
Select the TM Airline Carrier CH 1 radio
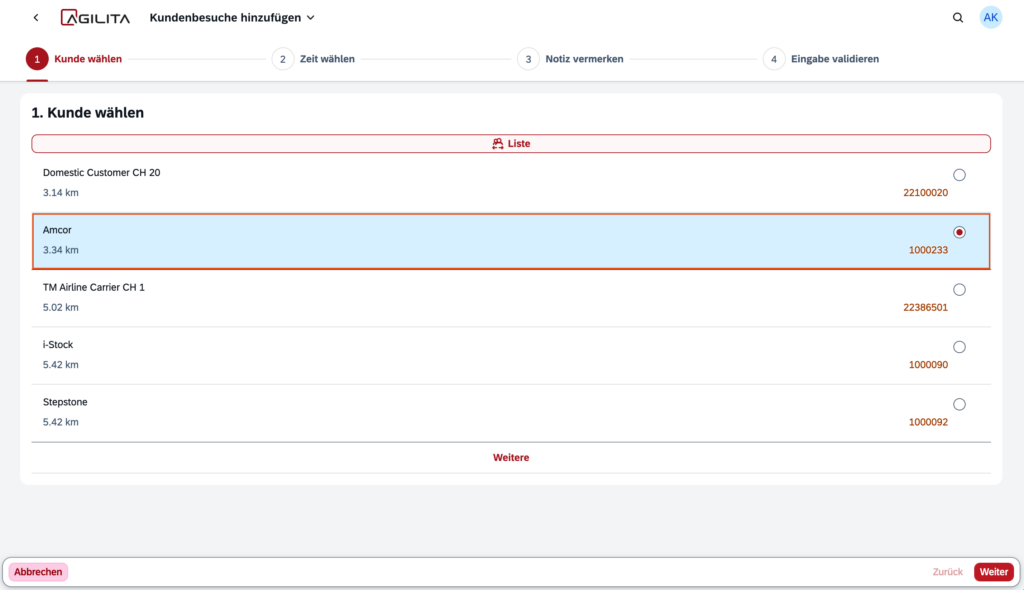point(959,290)
